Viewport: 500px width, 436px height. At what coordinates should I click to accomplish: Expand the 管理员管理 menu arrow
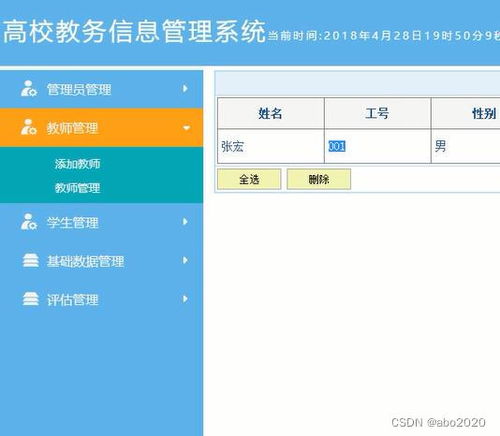point(185,89)
